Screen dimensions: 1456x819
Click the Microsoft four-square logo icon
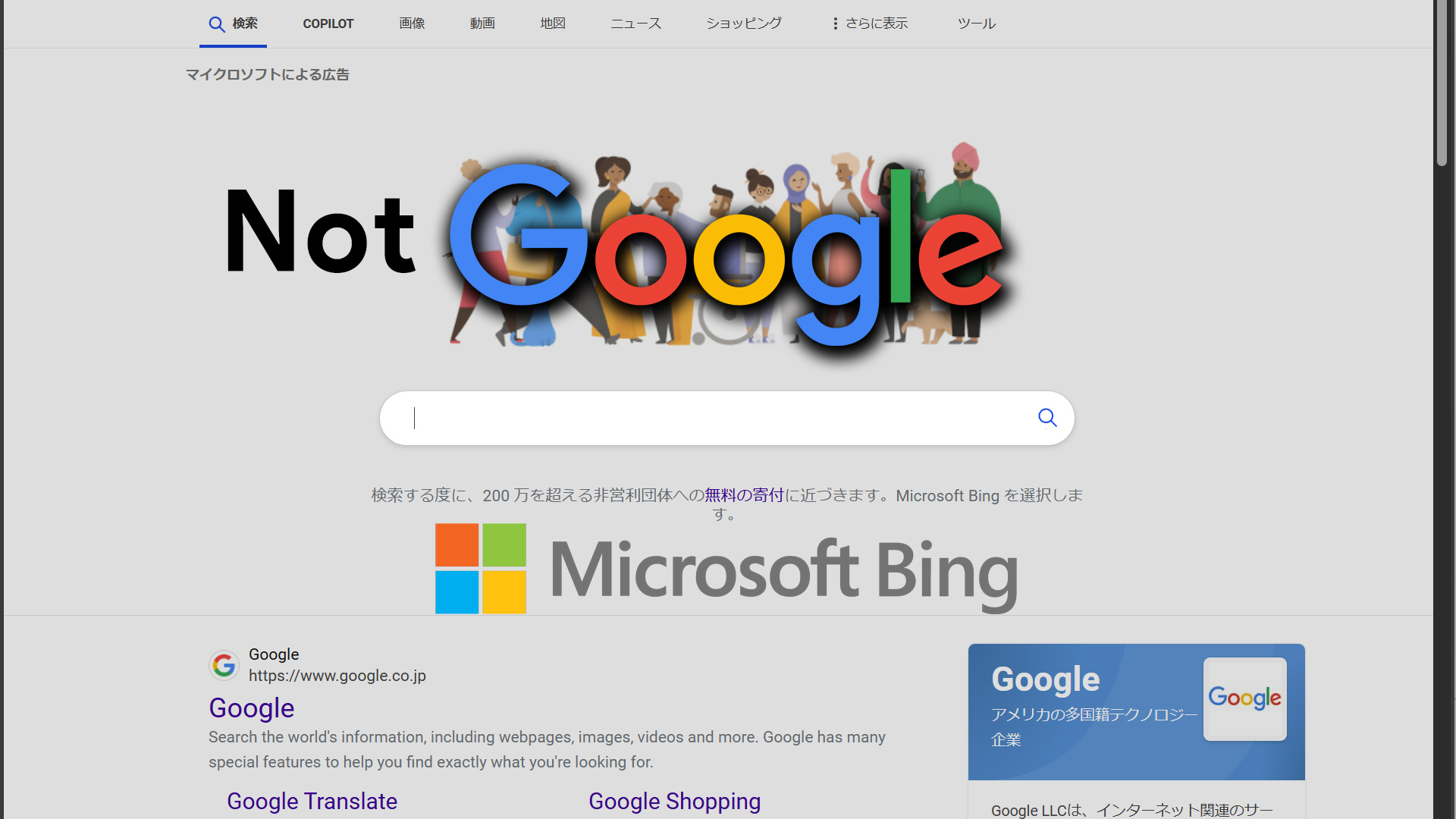click(x=481, y=569)
